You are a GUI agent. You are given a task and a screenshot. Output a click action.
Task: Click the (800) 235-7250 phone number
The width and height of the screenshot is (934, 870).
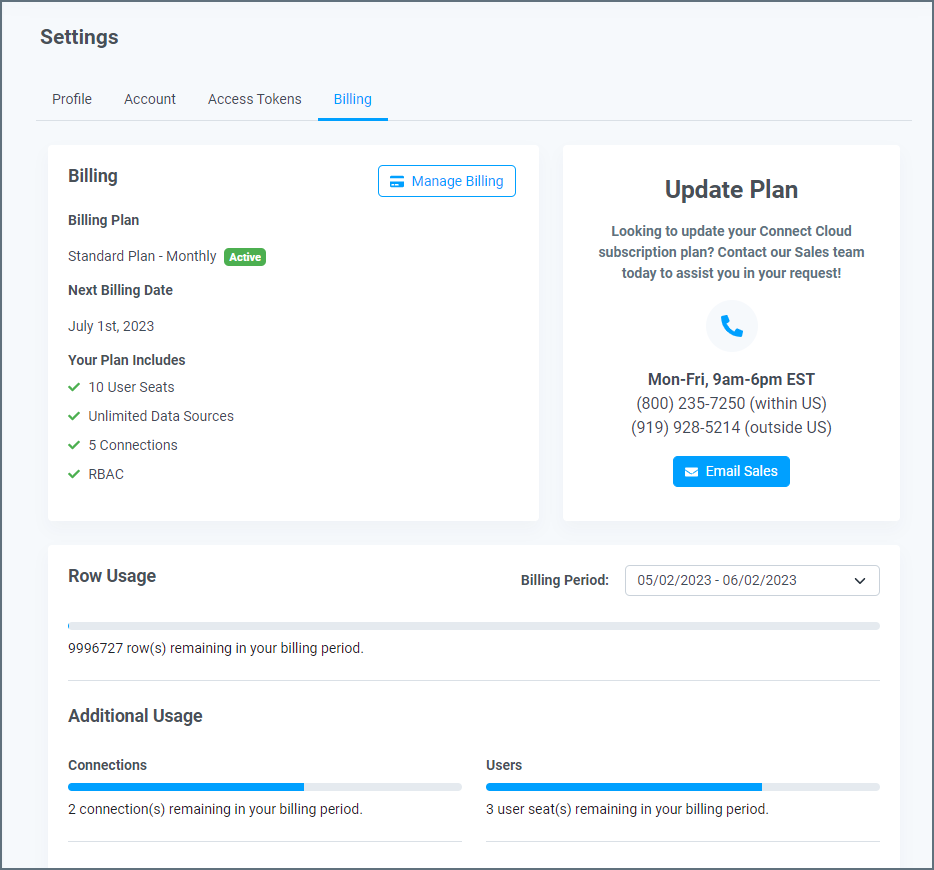690,404
